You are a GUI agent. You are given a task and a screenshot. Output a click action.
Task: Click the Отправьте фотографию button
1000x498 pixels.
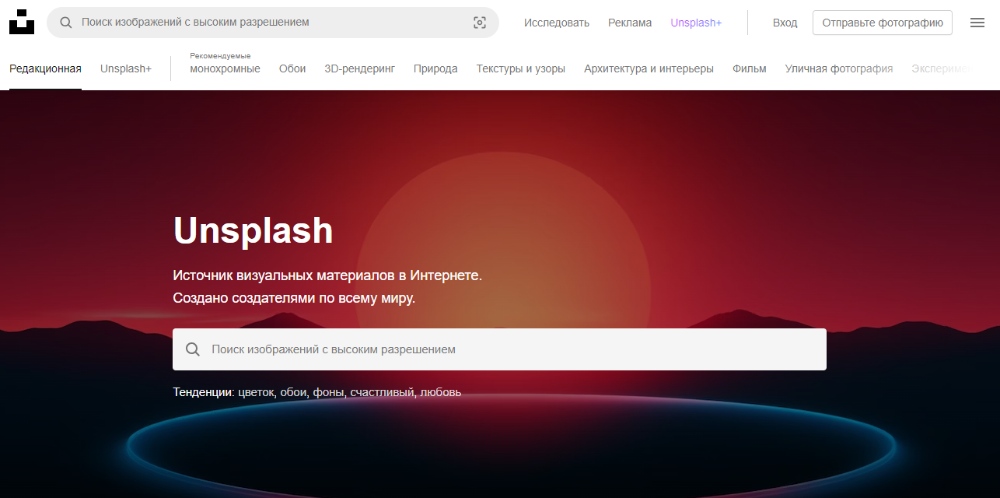tap(882, 22)
